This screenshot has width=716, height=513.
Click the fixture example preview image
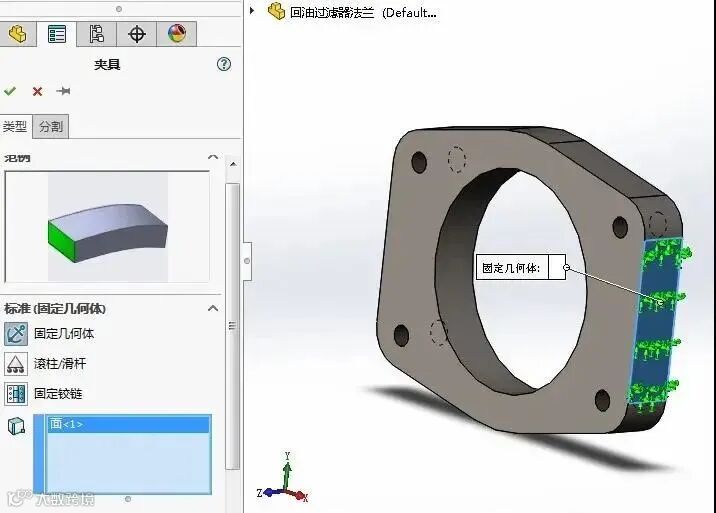click(108, 227)
